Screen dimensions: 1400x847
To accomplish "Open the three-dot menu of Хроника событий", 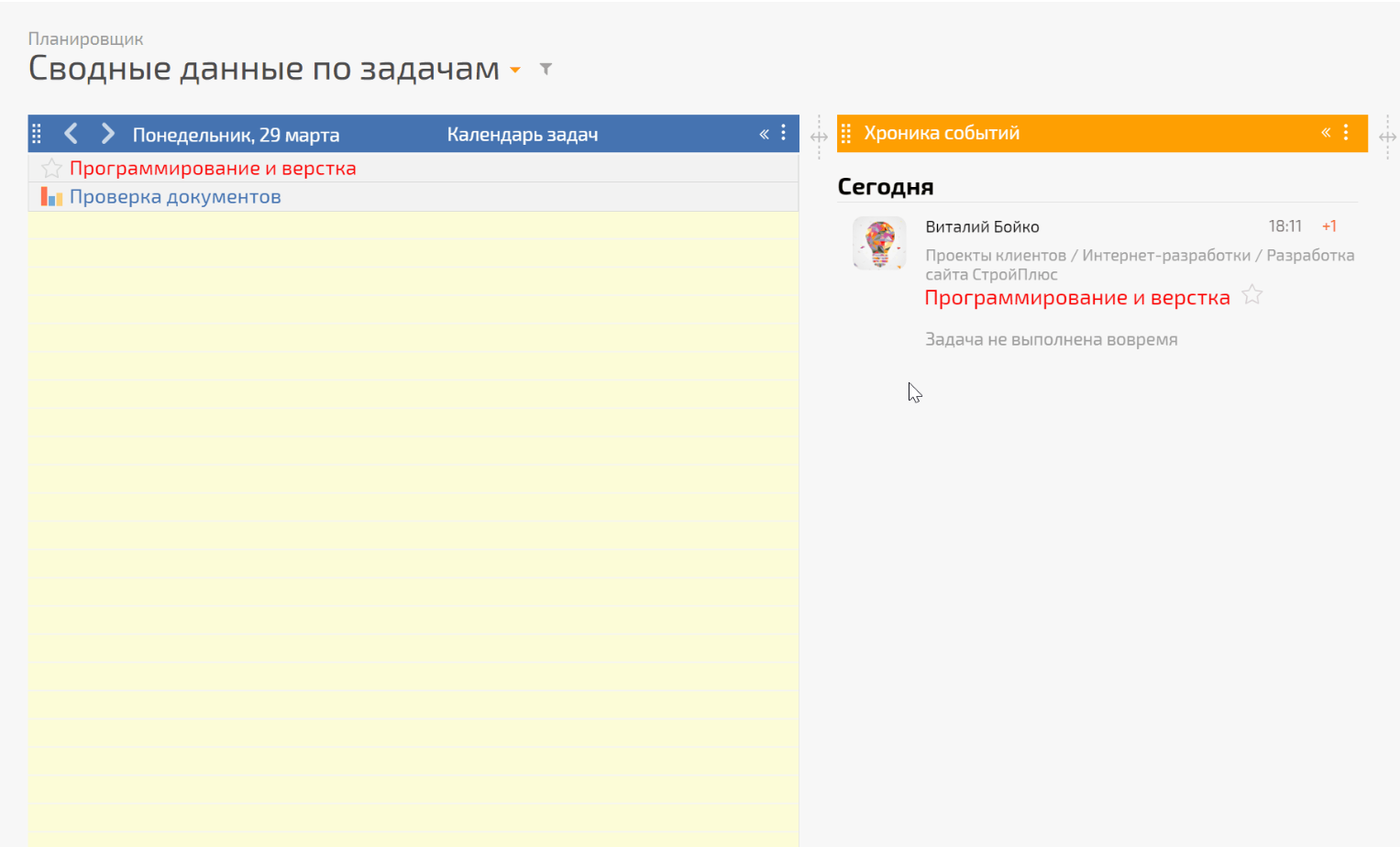I will click(x=1346, y=132).
